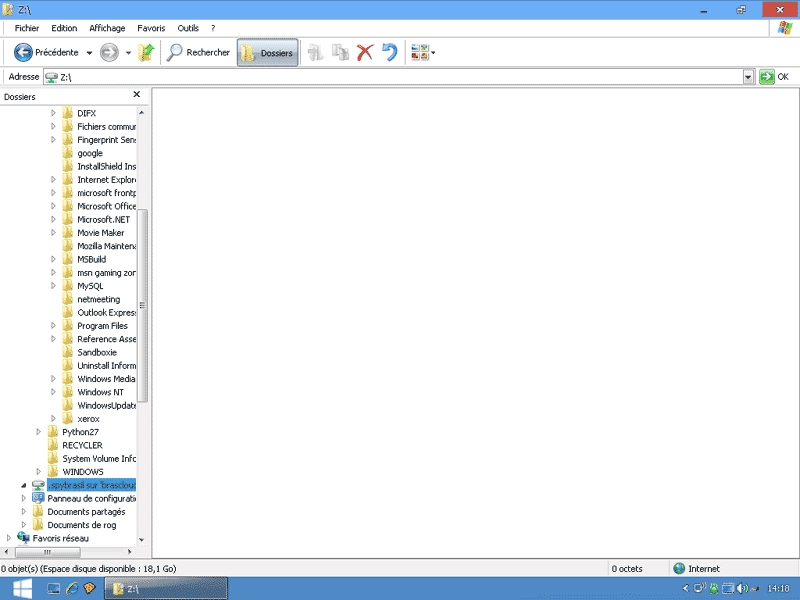Open the forward history dropdown arrow
Screen dimensions: 800x600
[x=128, y=53]
